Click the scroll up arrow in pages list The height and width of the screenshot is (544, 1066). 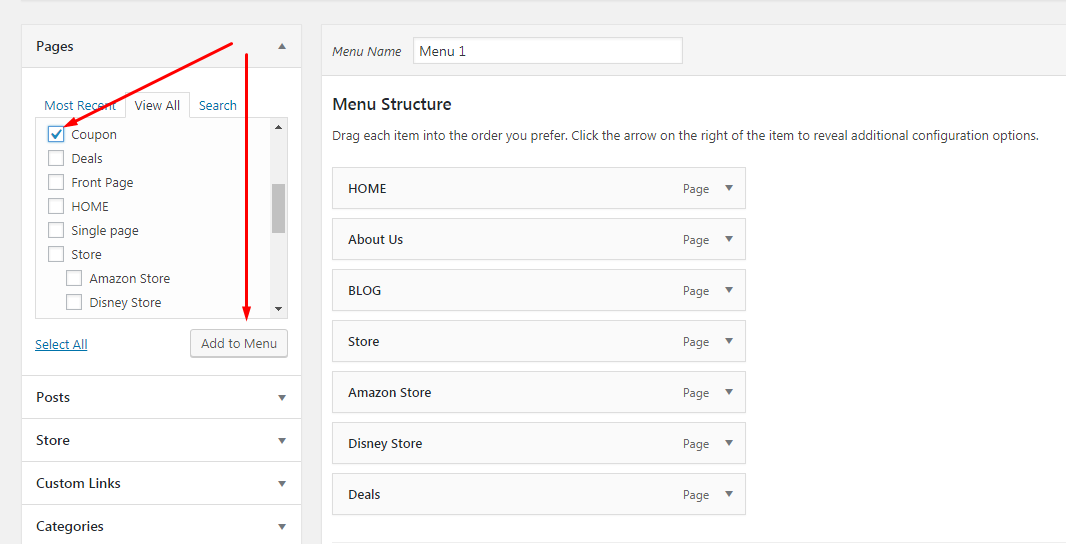[278, 127]
